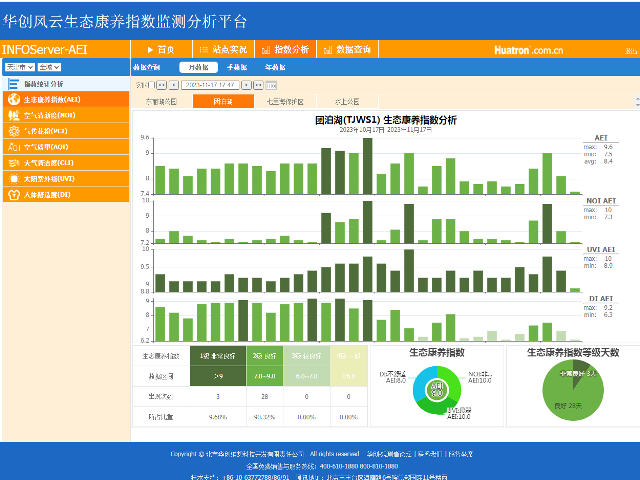Click the 大气清洁度 (CLI) sidebar icon

[x=14, y=163]
